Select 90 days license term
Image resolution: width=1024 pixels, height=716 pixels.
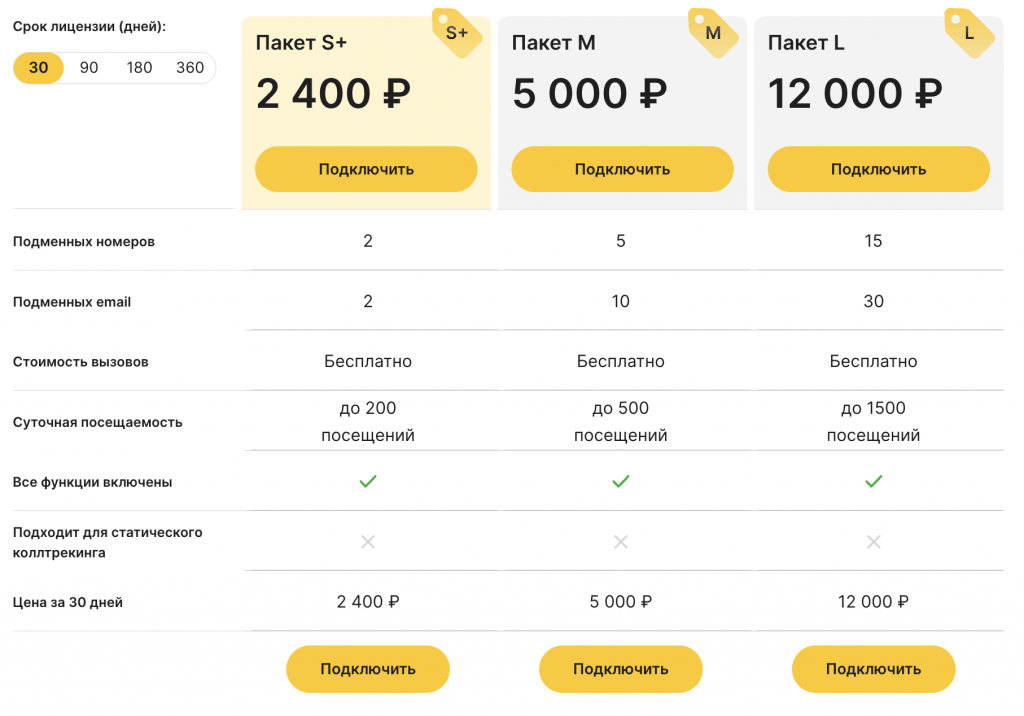click(x=89, y=68)
